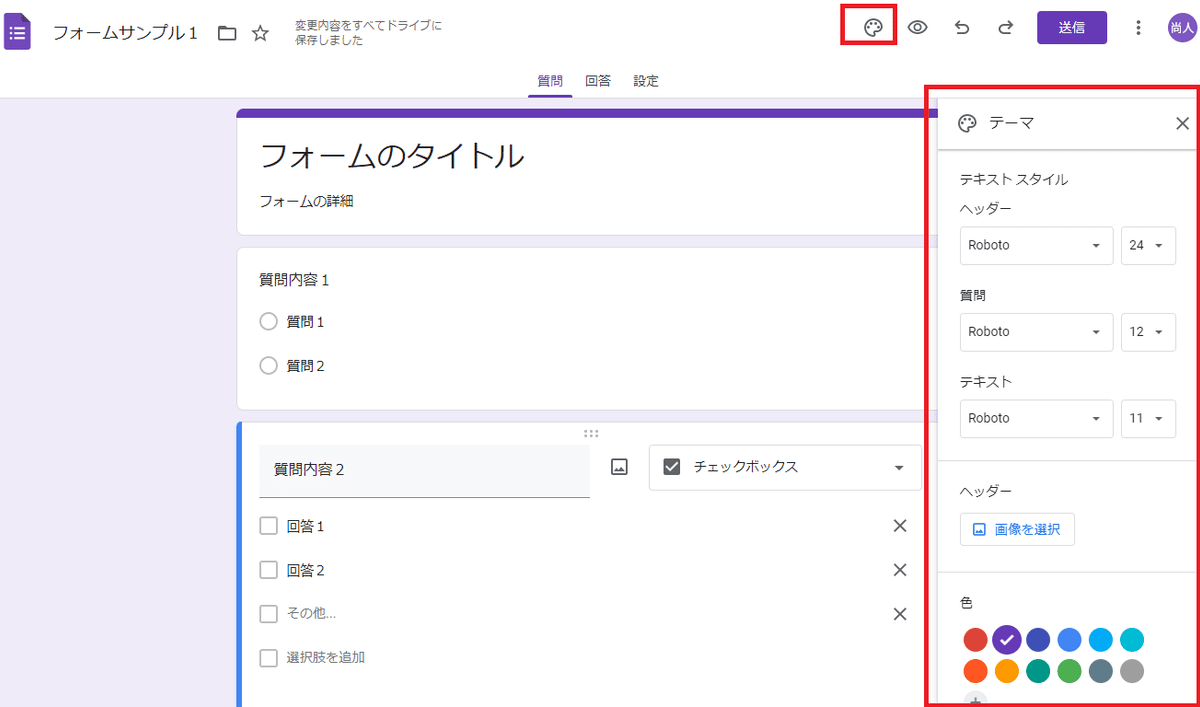Image resolution: width=1200 pixels, height=707 pixels.
Task: Select the teal theme color
Action: pyautogui.click(x=1038, y=671)
